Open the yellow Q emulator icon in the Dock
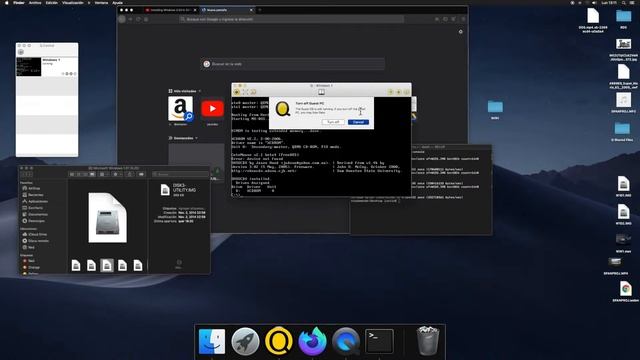640x360 pixels. tap(279, 341)
